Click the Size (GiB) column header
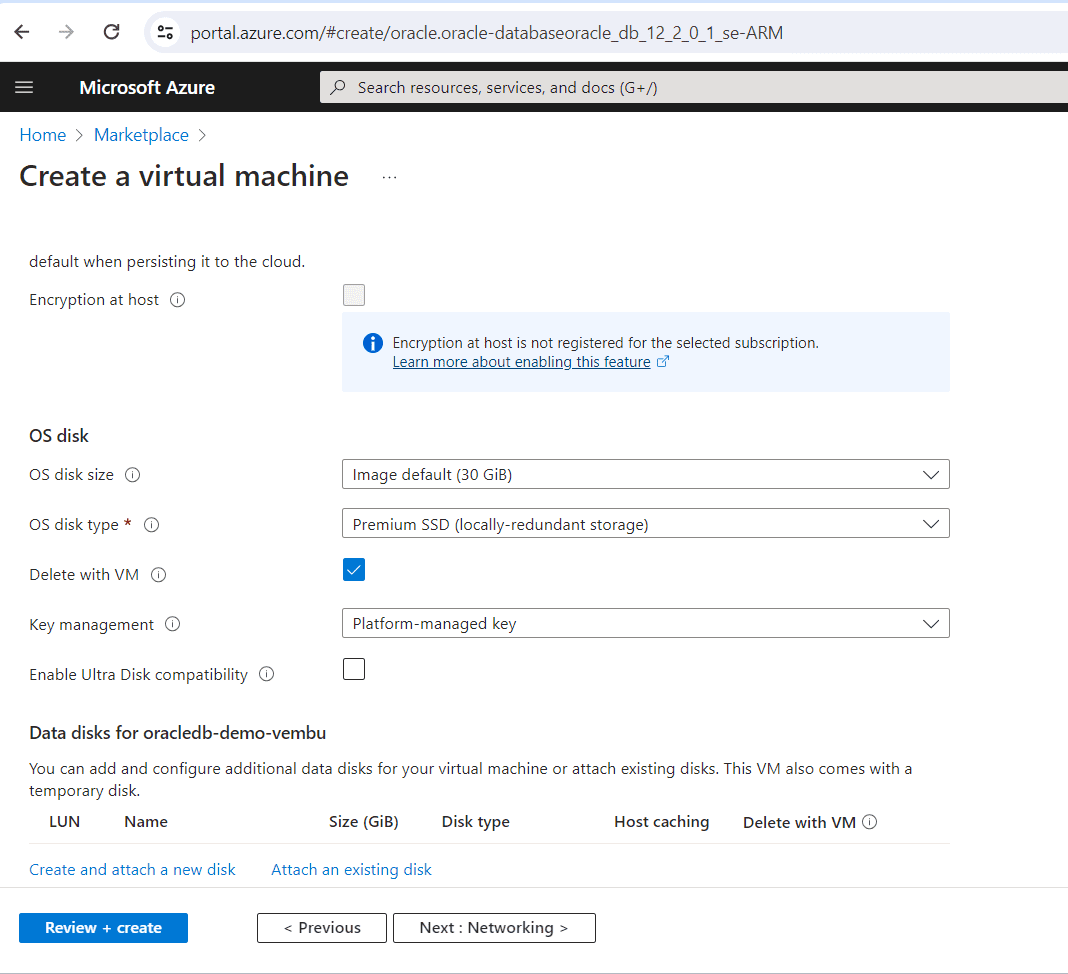Screen dimensions: 1068x974 coord(364,822)
